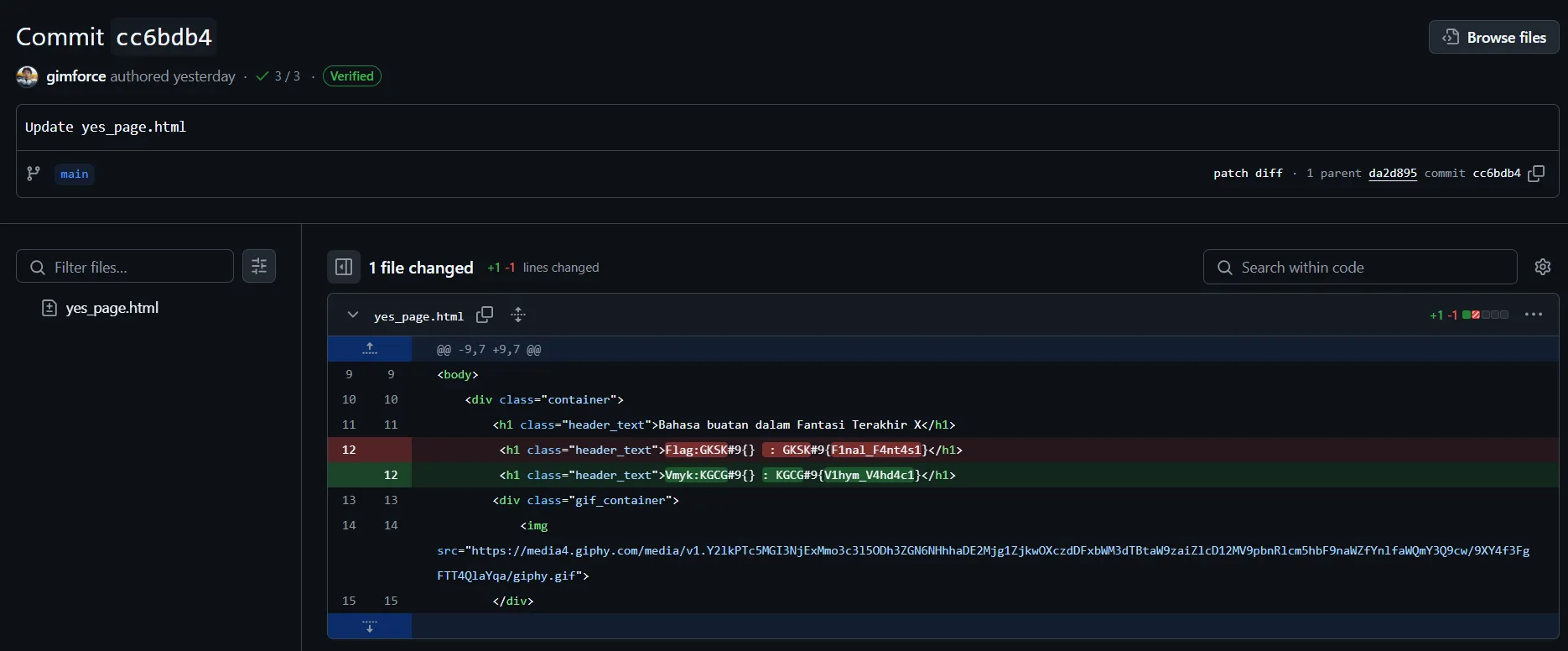Collapse the yes_page.html diff
The image size is (1568, 651).
[x=353, y=315]
